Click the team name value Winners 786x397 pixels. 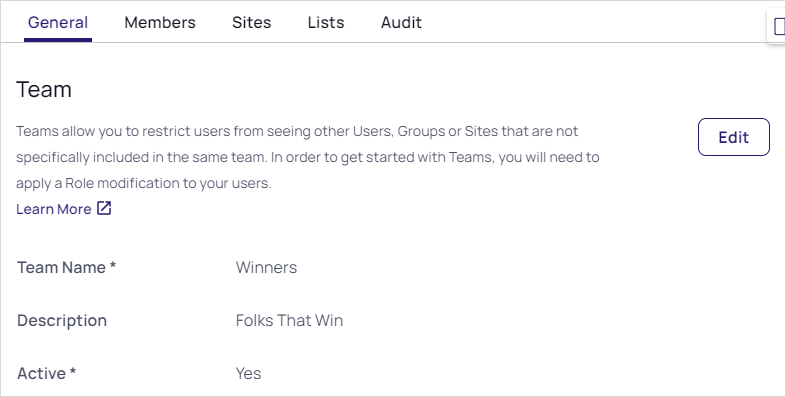coord(266,267)
